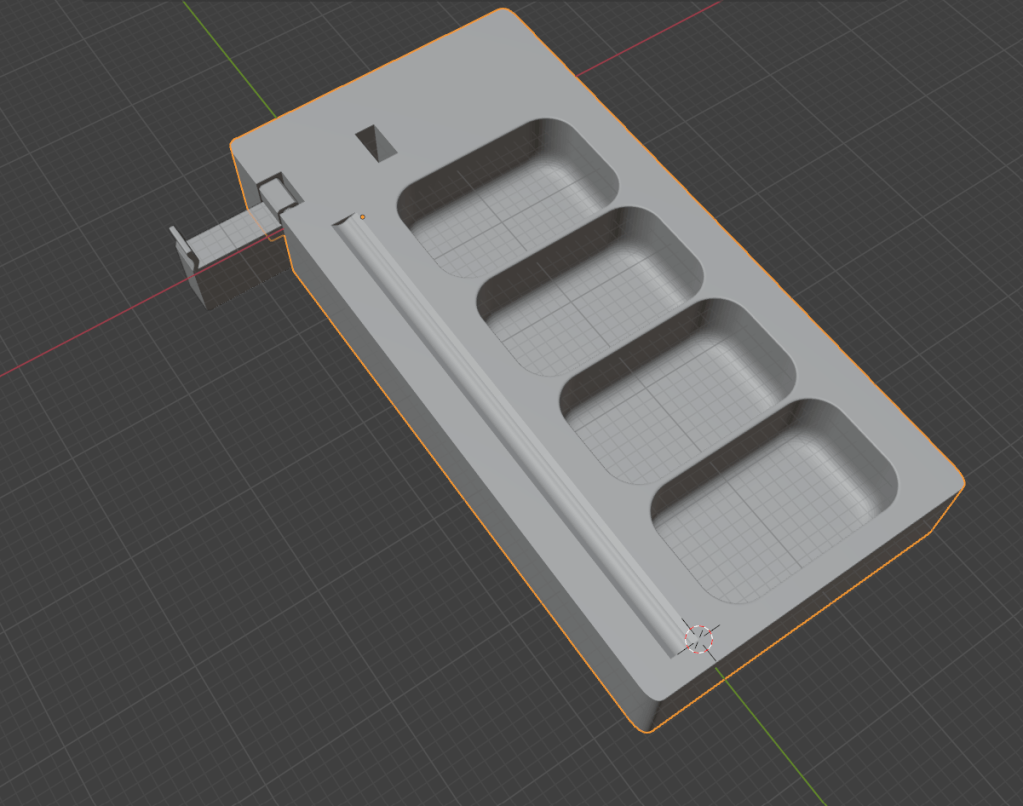Click the small rectangular hole near tray top
The image size is (1023, 806).
point(376,142)
